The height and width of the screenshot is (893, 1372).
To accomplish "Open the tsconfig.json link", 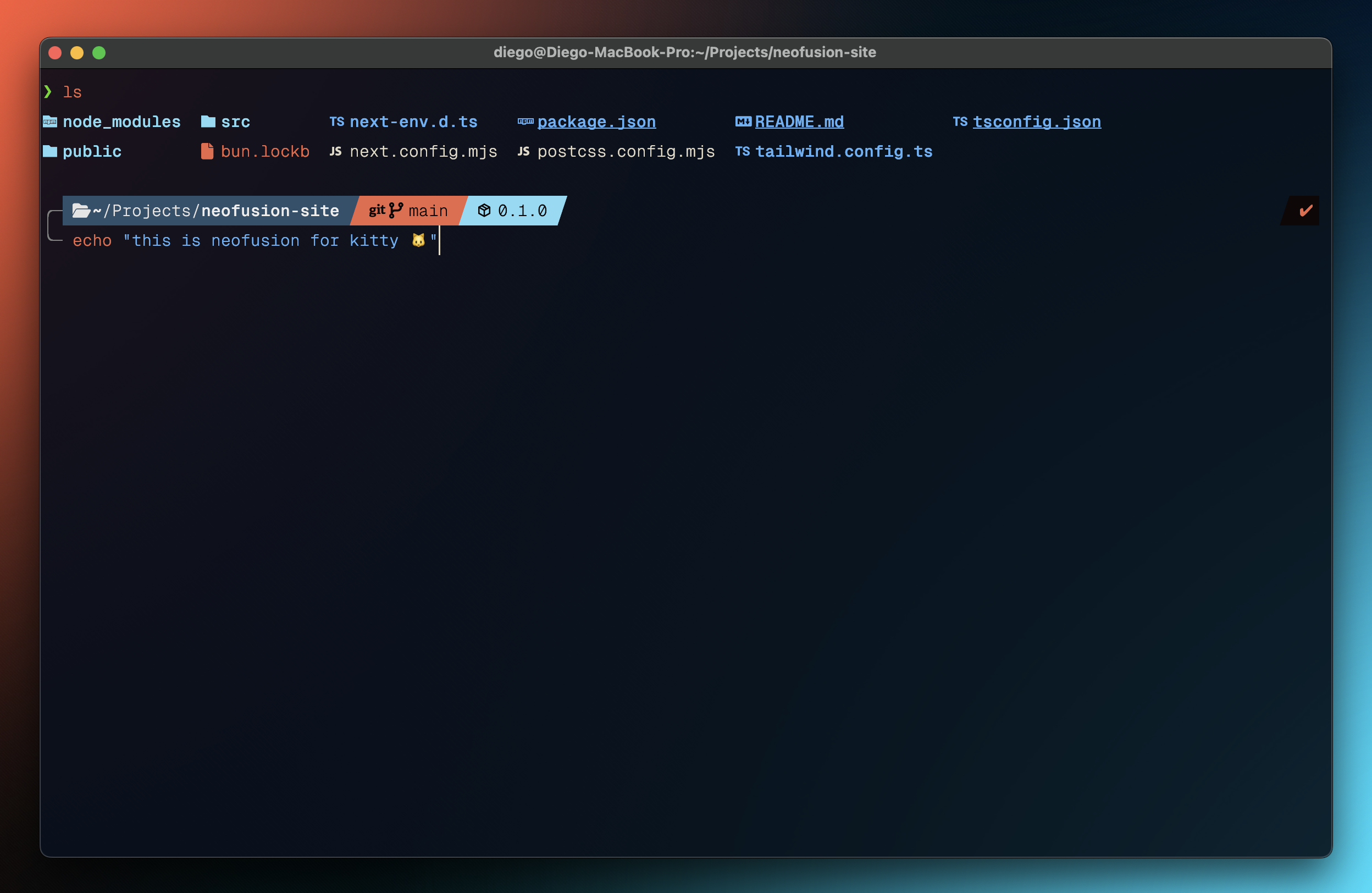I will click(1037, 122).
